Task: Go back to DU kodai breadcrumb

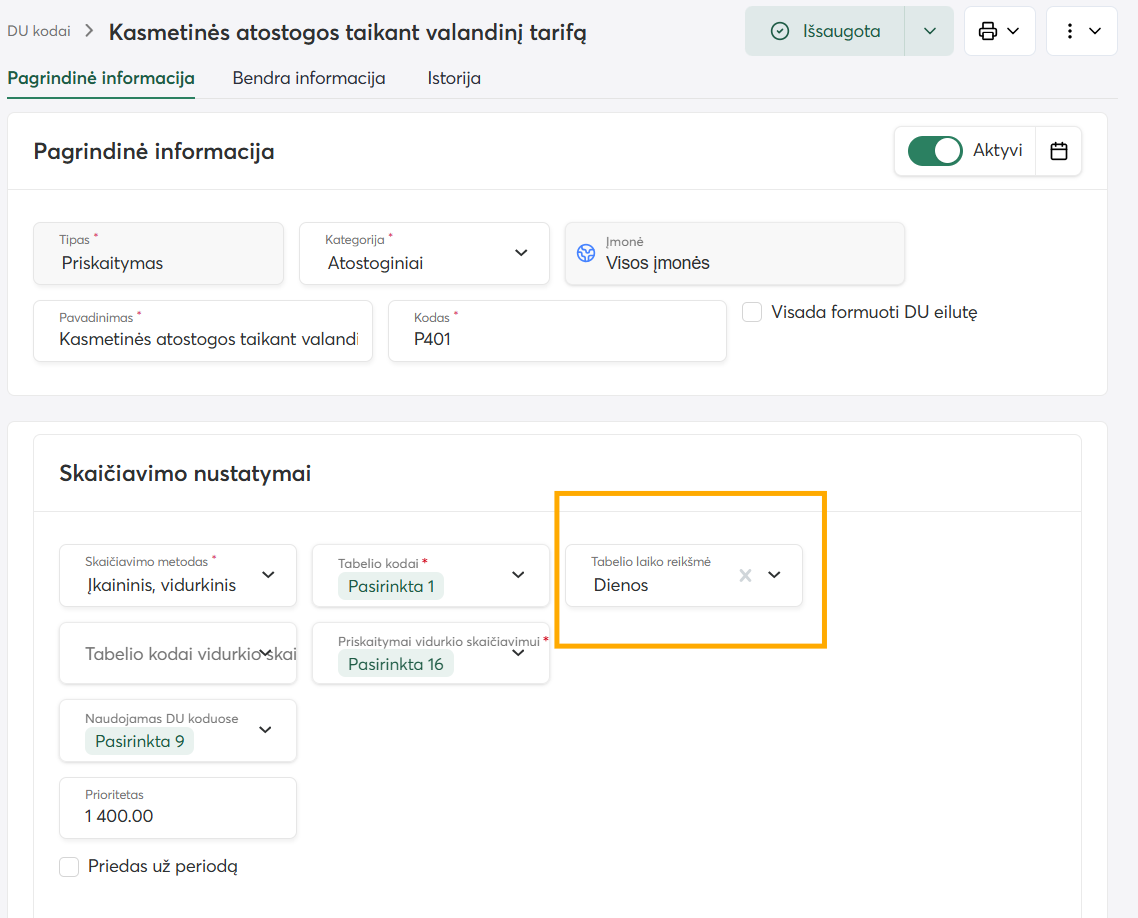Action: (39, 31)
